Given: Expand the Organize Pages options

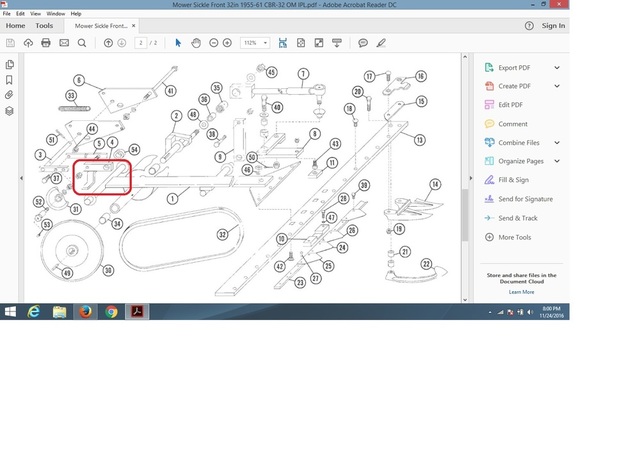Looking at the screenshot, I should pos(557,161).
